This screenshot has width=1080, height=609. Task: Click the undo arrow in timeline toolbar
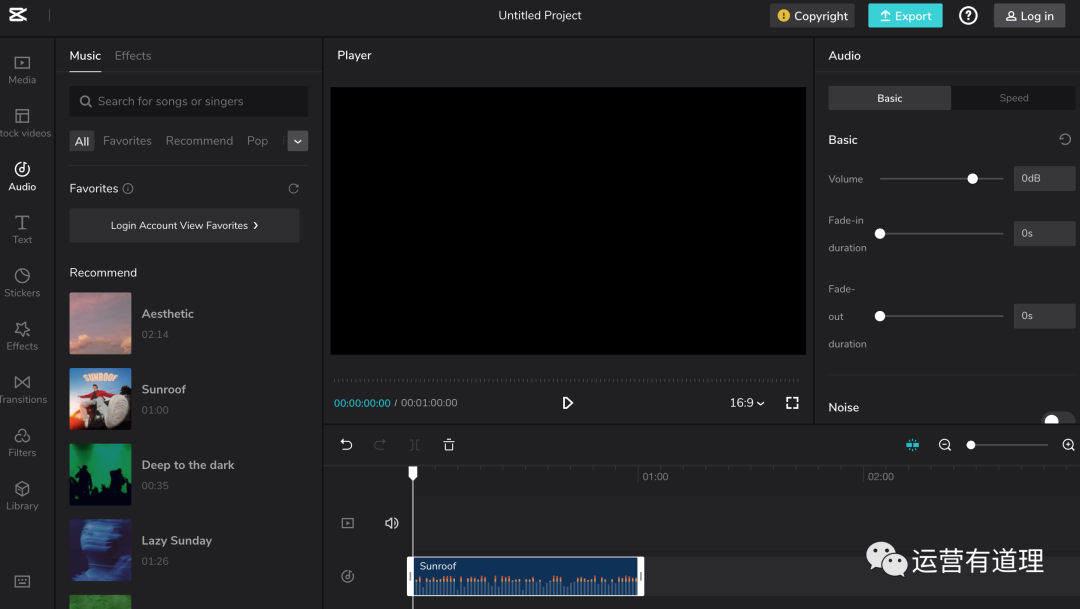coord(346,445)
